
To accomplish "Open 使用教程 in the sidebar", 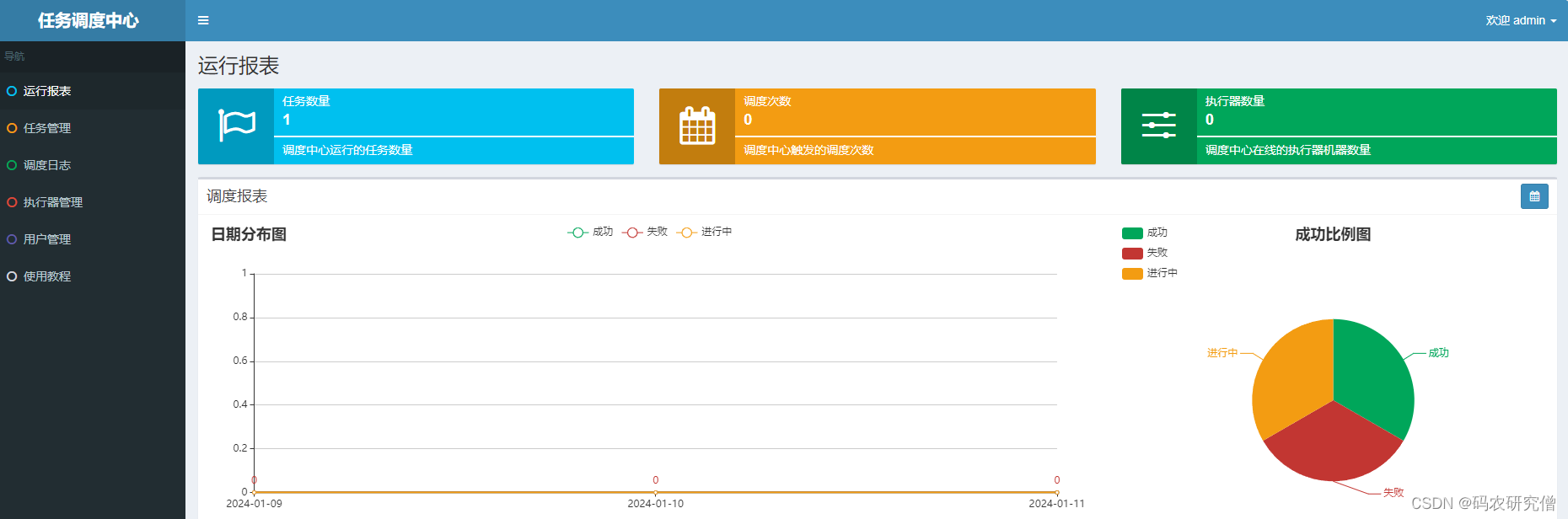I will point(93,276).
